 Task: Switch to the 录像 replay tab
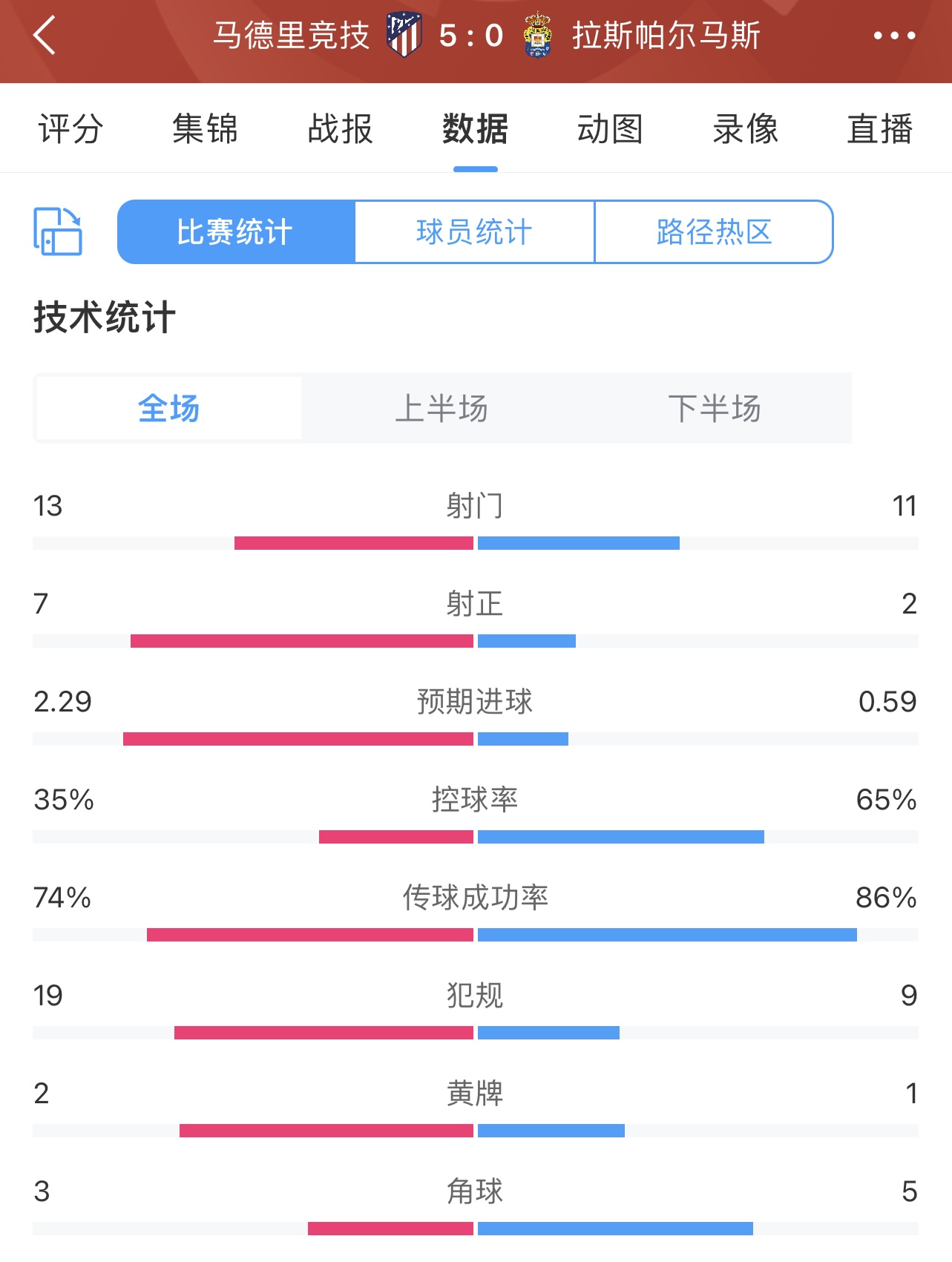pyautogui.click(x=746, y=128)
